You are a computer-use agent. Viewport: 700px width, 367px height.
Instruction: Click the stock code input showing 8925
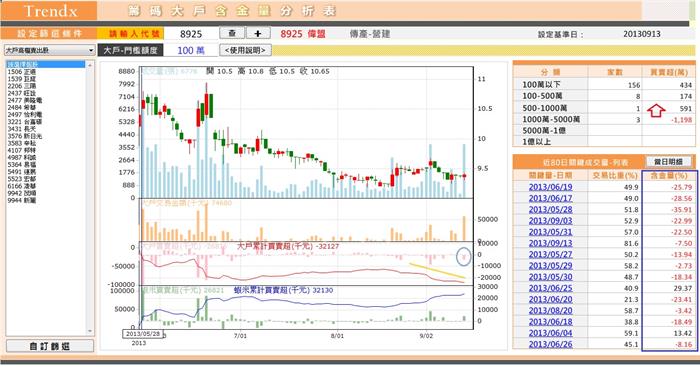(x=191, y=34)
